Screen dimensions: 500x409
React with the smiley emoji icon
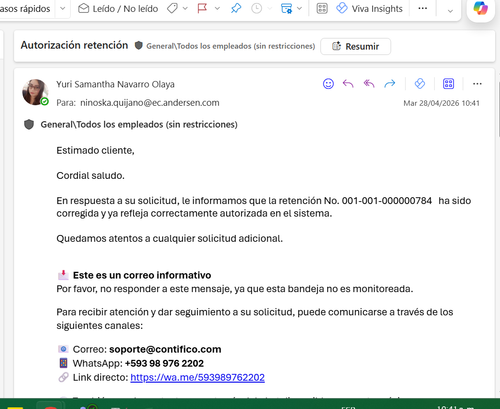coord(328,84)
